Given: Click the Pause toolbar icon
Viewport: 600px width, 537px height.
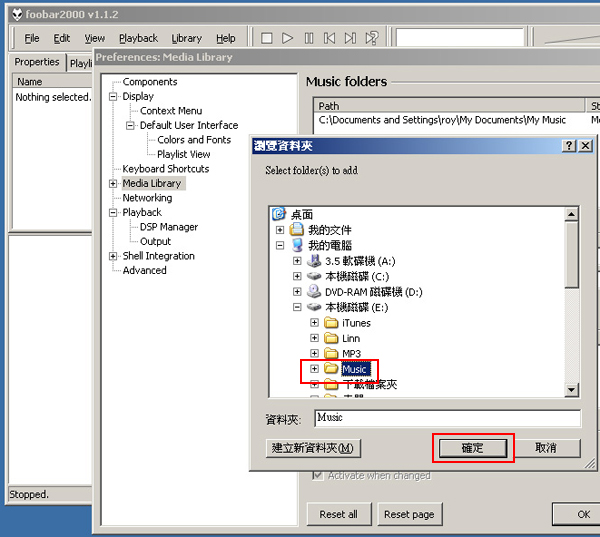Looking at the screenshot, I should tap(309, 38).
